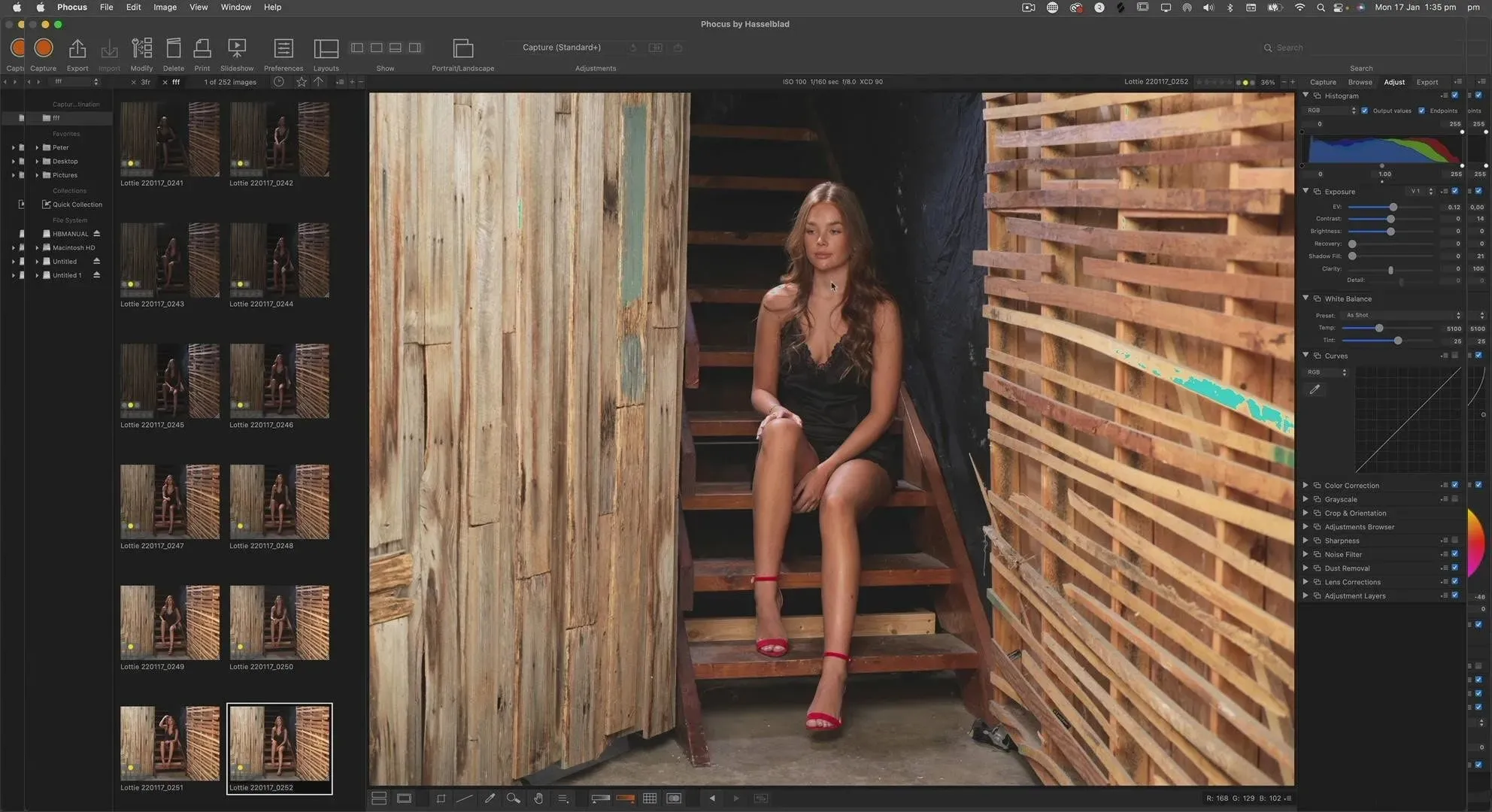Image resolution: width=1492 pixels, height=812 pixels.
Task: Toggle the Endpoints checkbox in Histogram
Action: (1421, 111)
